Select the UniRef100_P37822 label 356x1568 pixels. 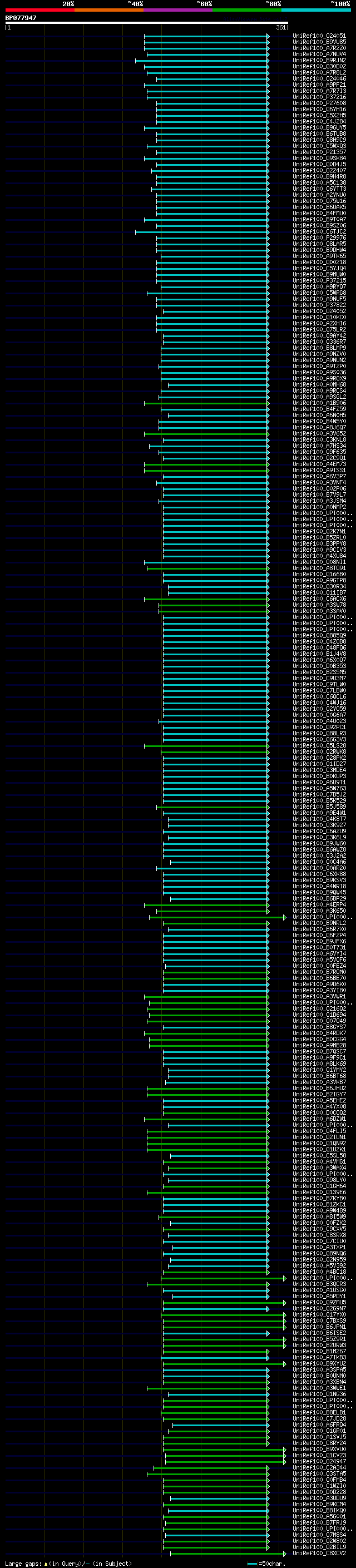coord(319,305)
